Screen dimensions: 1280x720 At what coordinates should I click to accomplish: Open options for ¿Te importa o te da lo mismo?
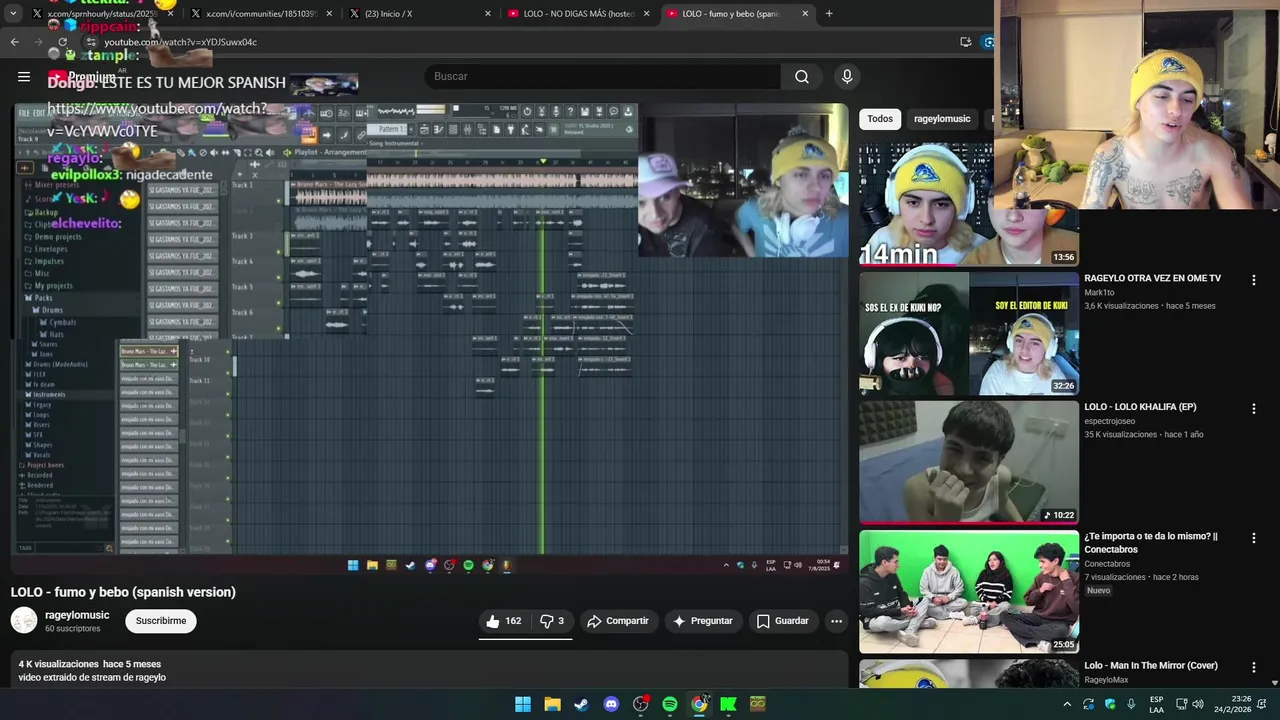coord(1253,538)
